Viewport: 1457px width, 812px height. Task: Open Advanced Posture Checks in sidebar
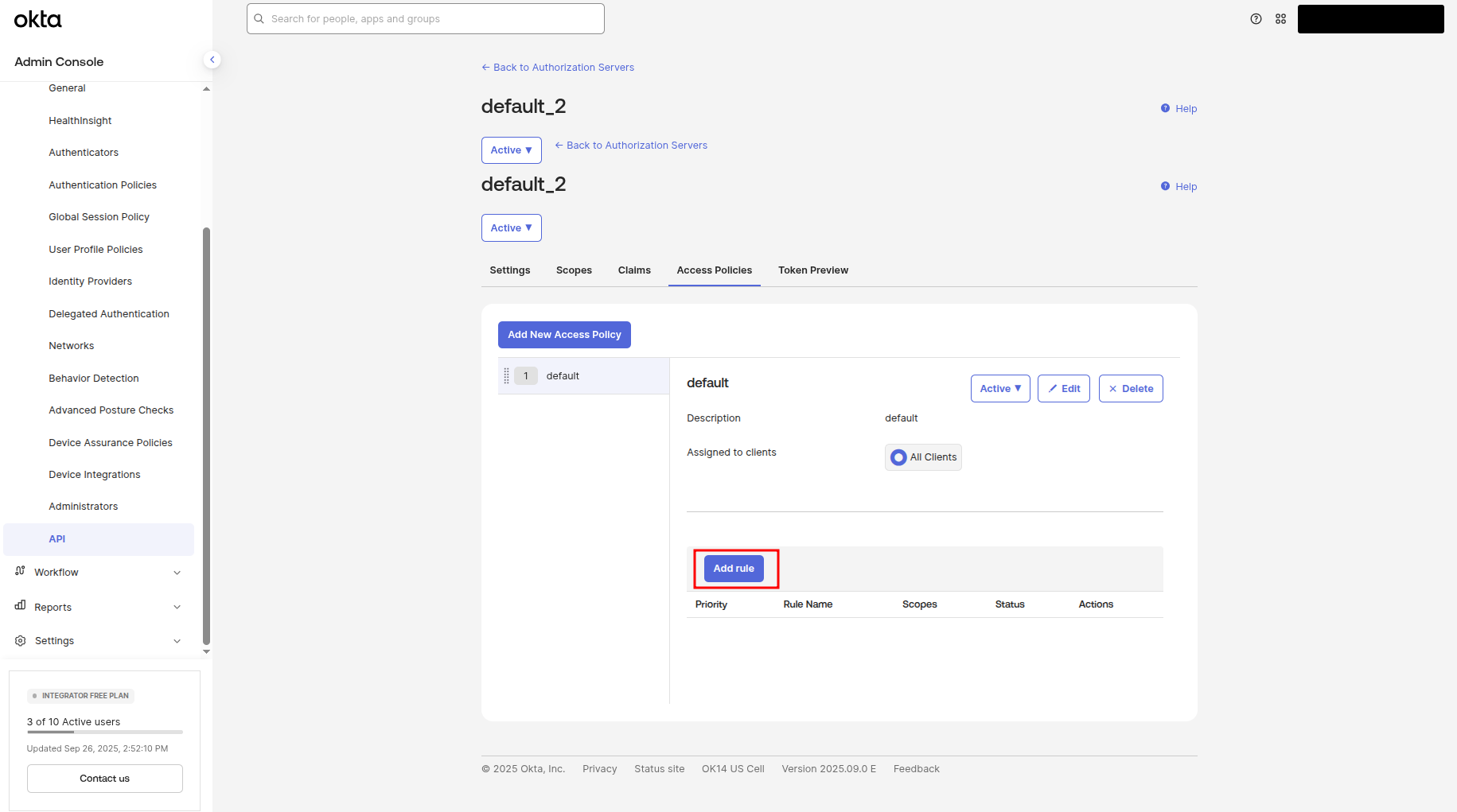[x=111, y=410]
